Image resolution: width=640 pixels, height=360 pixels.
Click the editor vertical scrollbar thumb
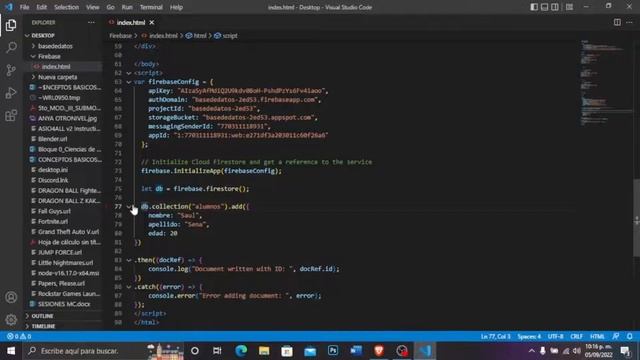coord(636,218)
